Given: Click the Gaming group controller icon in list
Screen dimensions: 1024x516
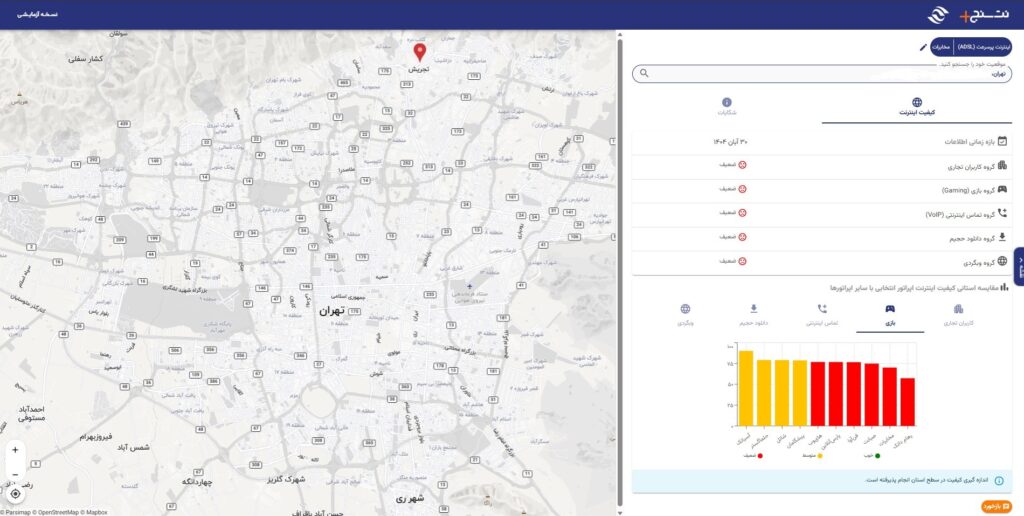Looking at the screenshot, I should tap(1002, 189).
